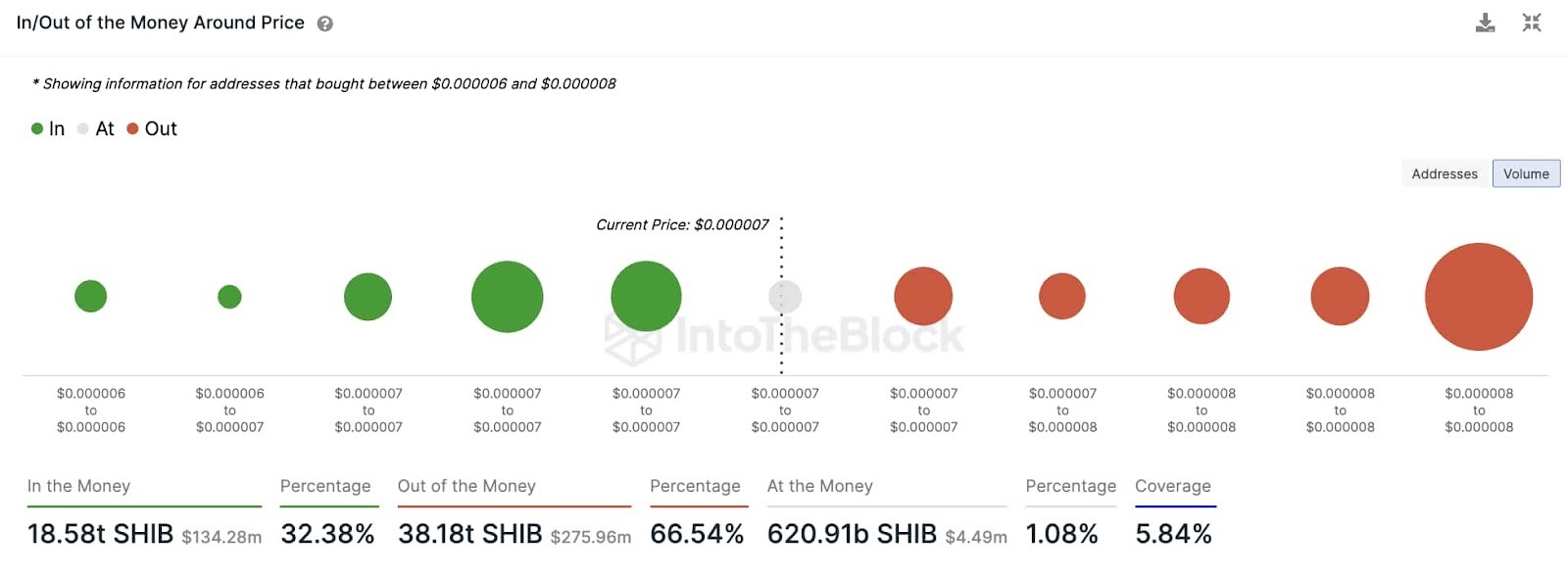Select the Volume view button
Viewport: 1568px width, 580px height.
tap(1526, 173)
